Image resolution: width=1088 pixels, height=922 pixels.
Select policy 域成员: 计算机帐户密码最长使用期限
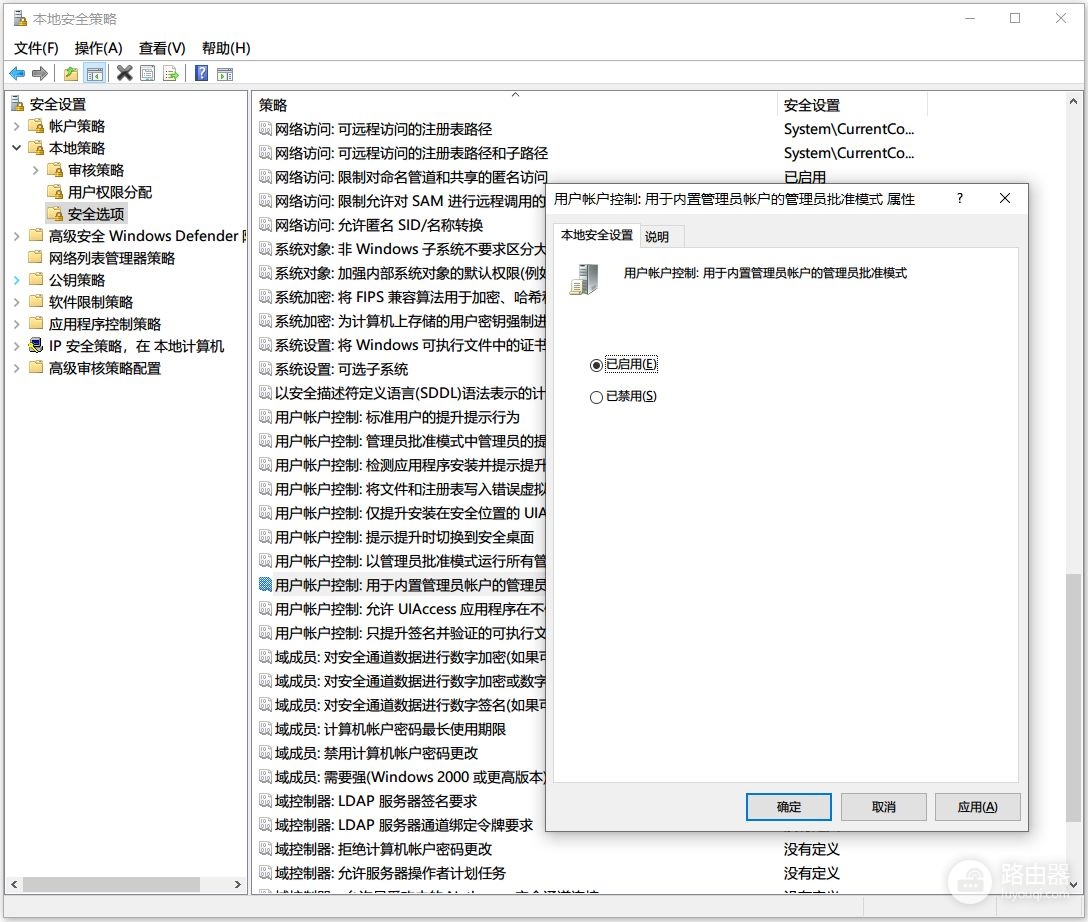pyautogui.click(x=390, y=729)
